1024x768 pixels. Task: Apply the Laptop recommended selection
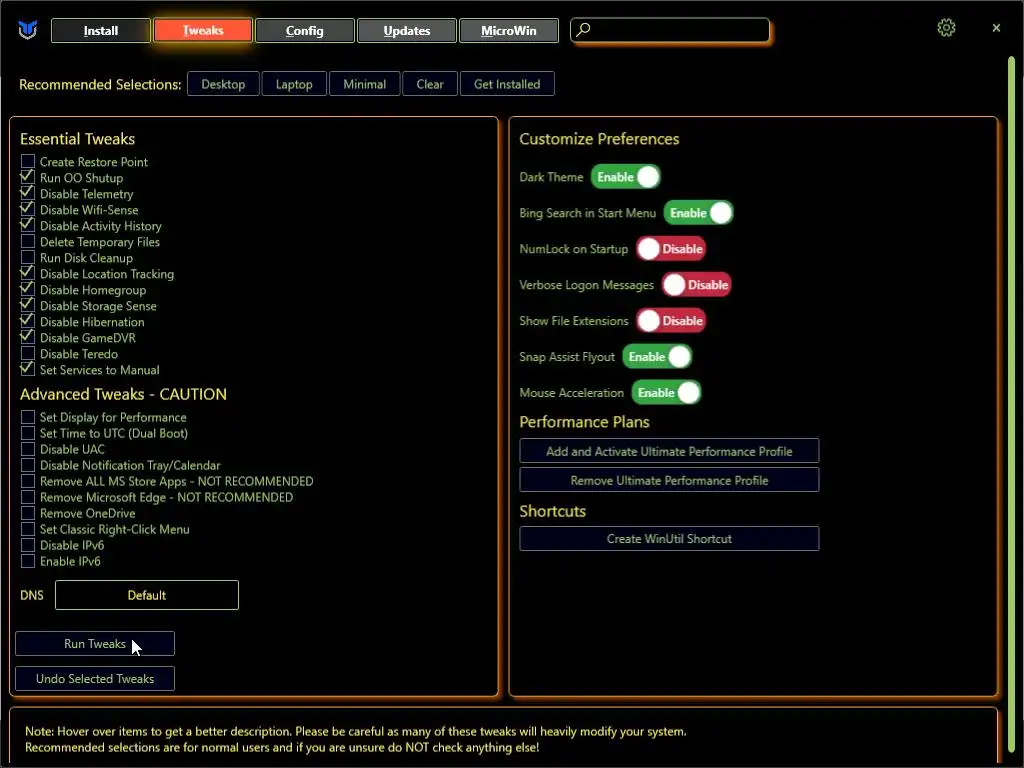click(294, 84)
